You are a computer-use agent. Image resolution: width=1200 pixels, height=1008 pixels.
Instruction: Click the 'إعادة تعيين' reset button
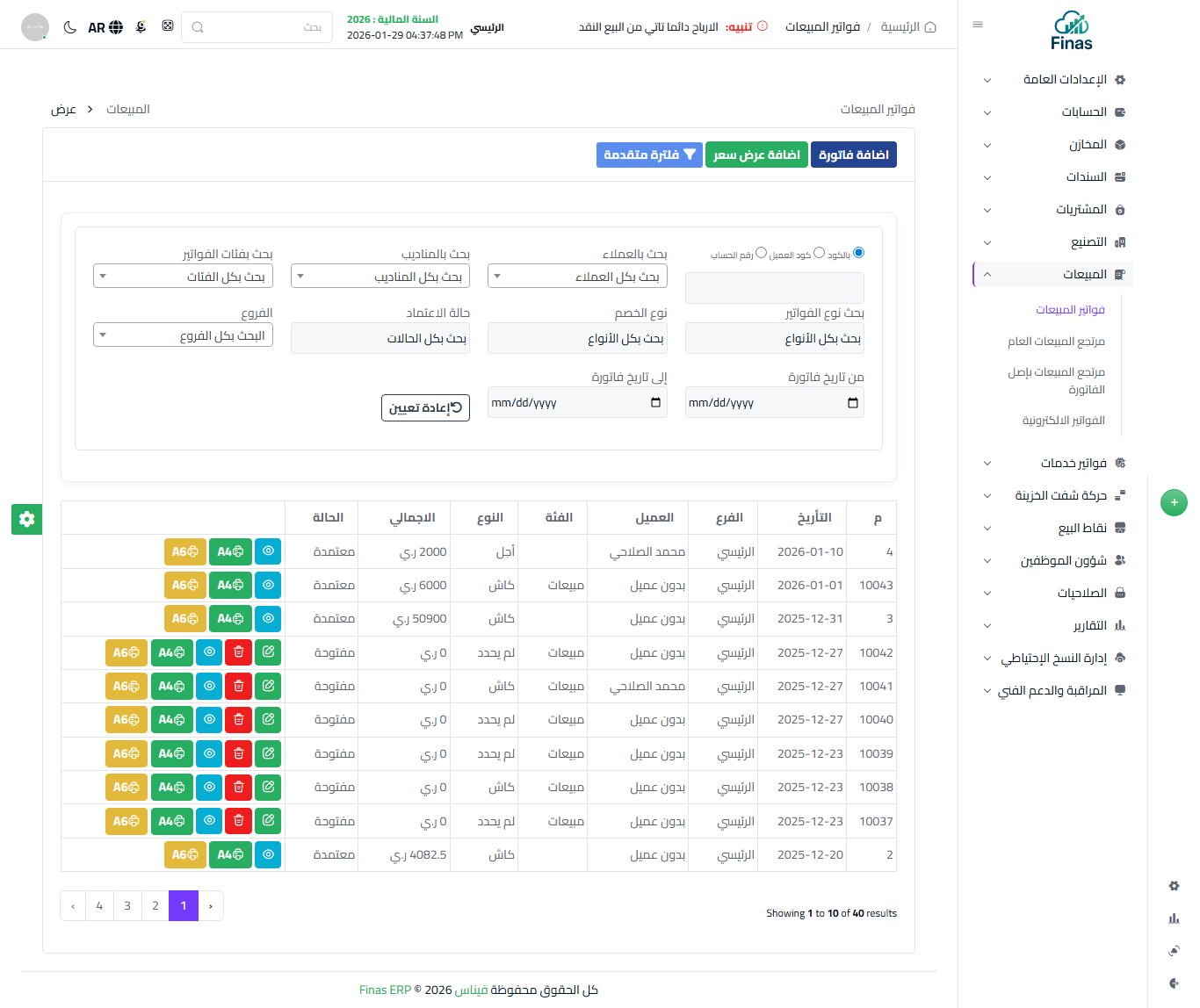[425, 407]
